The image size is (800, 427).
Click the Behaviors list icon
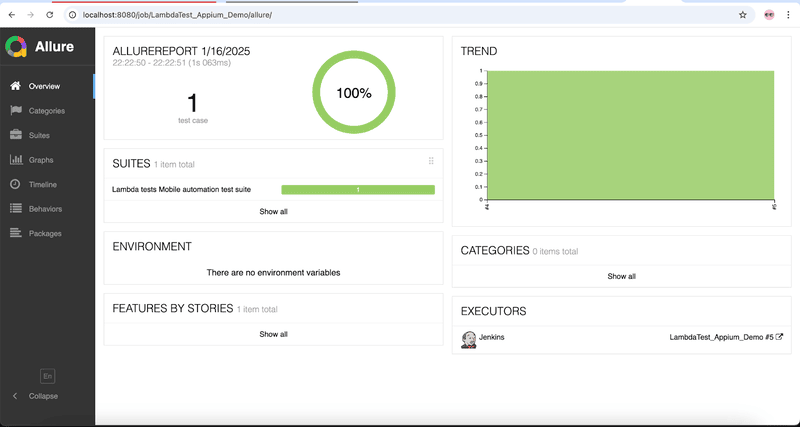(16, 209)
